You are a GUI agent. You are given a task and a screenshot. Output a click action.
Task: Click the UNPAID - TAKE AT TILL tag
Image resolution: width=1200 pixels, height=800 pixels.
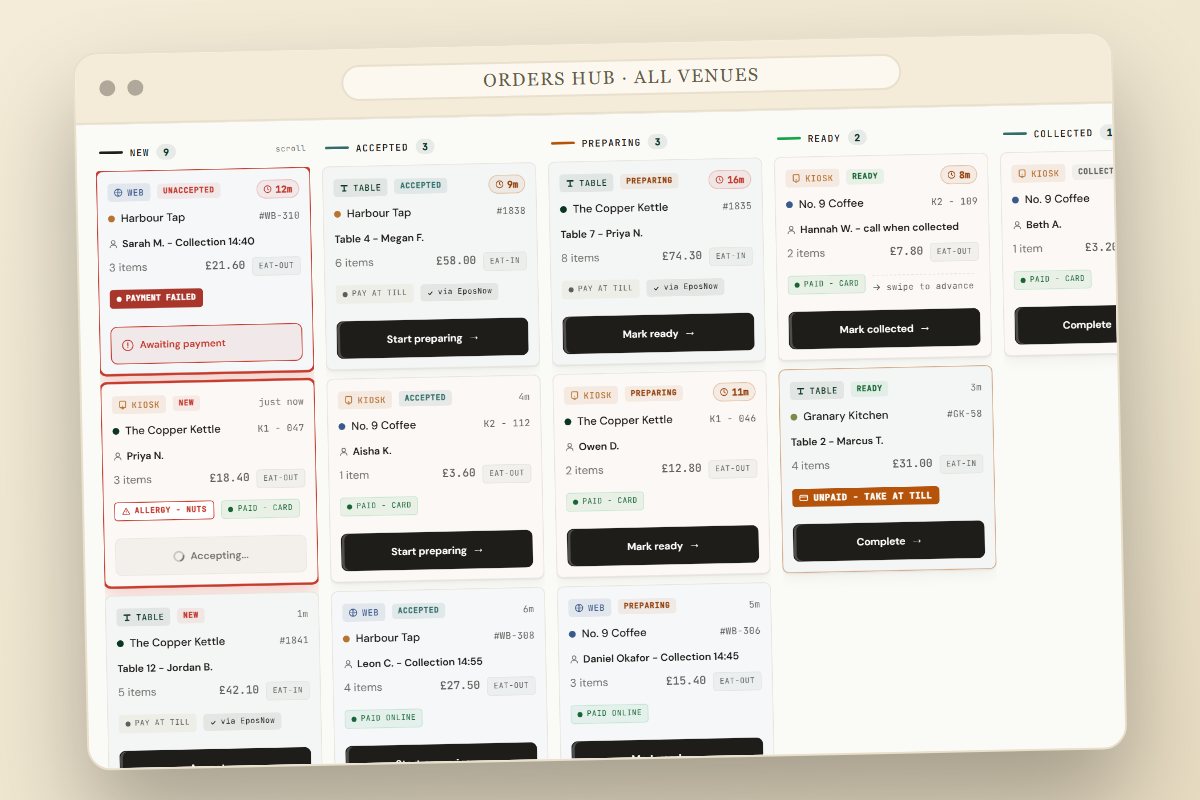pos(866,496)
